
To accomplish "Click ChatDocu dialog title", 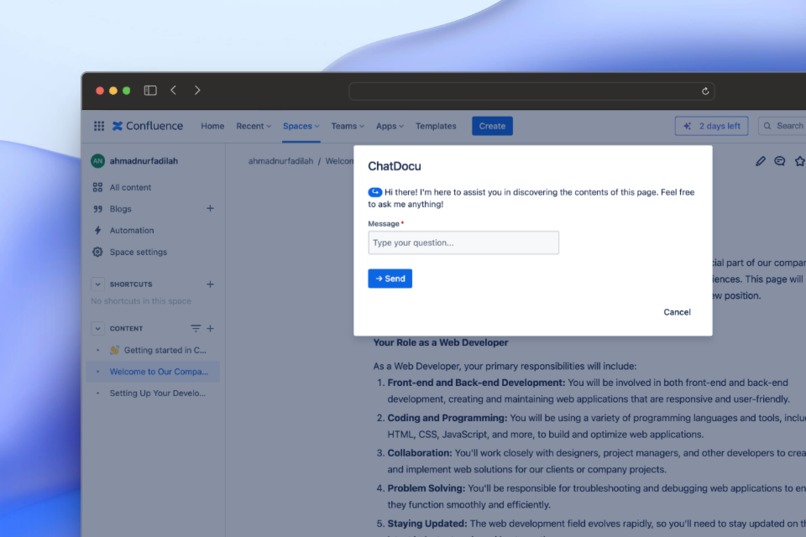I will [x=394, y=166].
